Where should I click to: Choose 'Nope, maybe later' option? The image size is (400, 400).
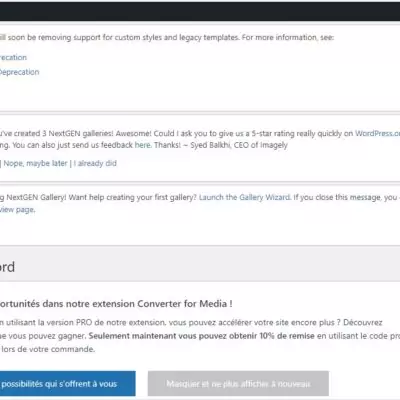(35, 163)
